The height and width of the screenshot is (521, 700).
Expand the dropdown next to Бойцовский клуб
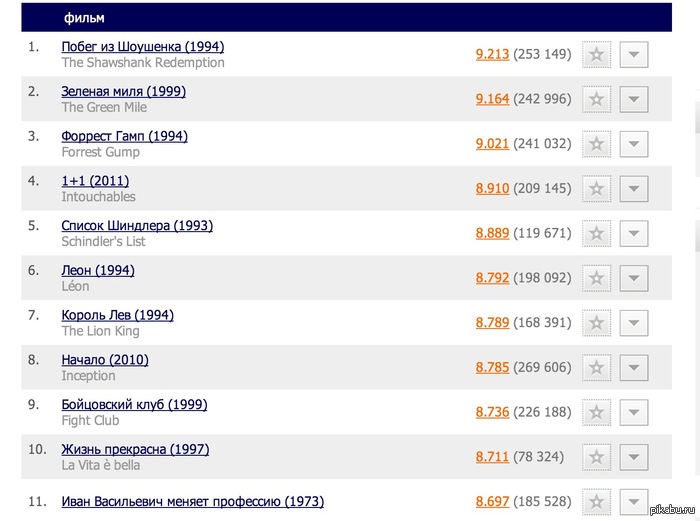tap(634, 413)
